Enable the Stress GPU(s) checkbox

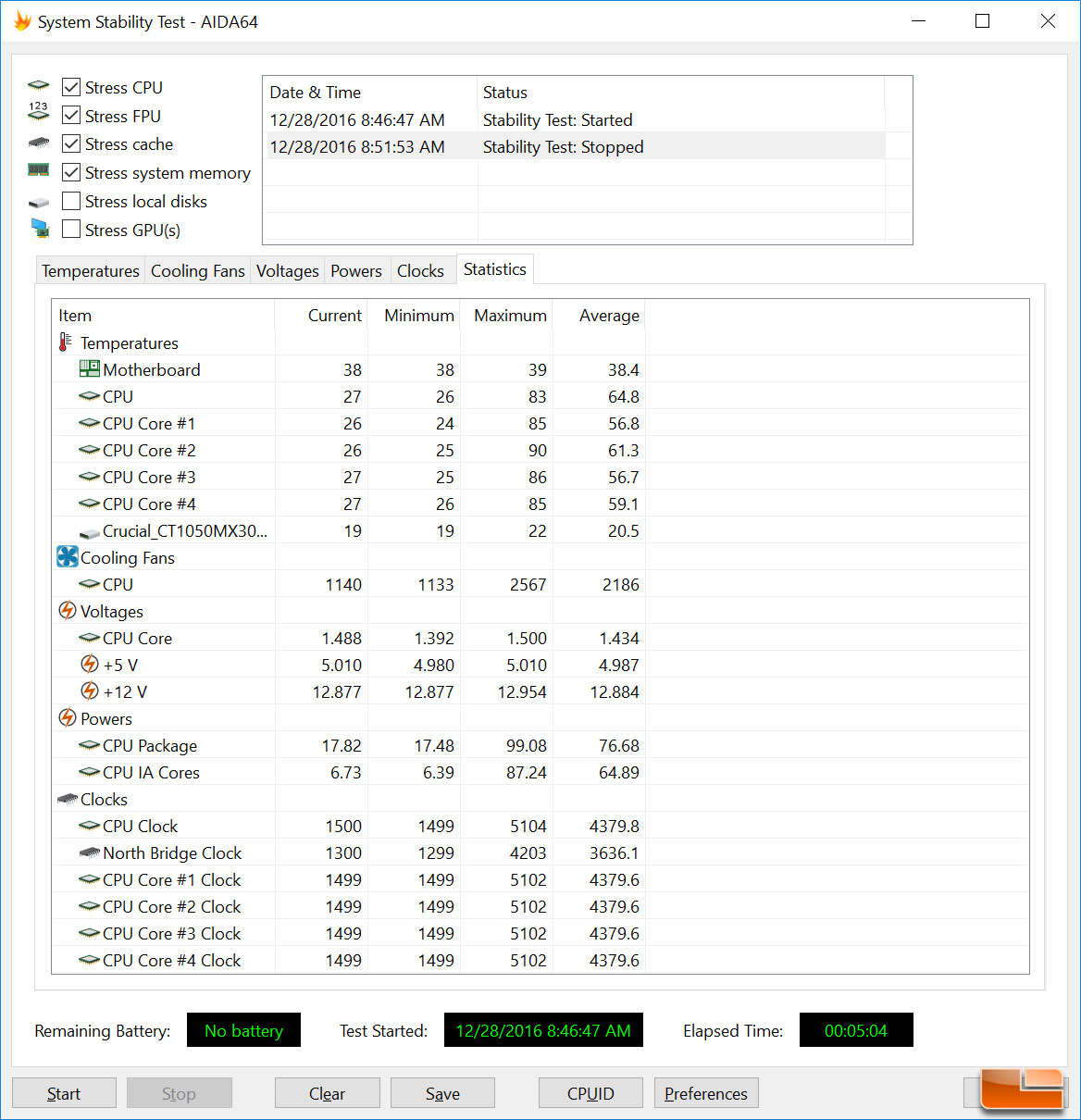pyautogui.click(x=71, y=230)
